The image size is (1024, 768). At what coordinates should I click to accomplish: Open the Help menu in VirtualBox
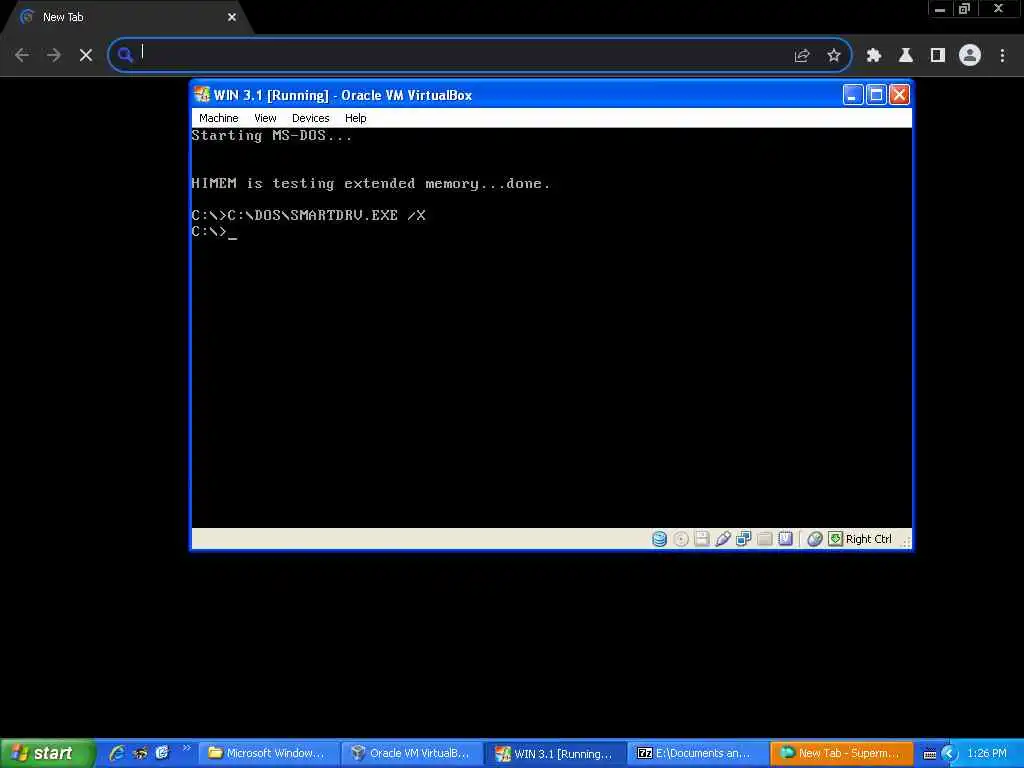point(355,118)
